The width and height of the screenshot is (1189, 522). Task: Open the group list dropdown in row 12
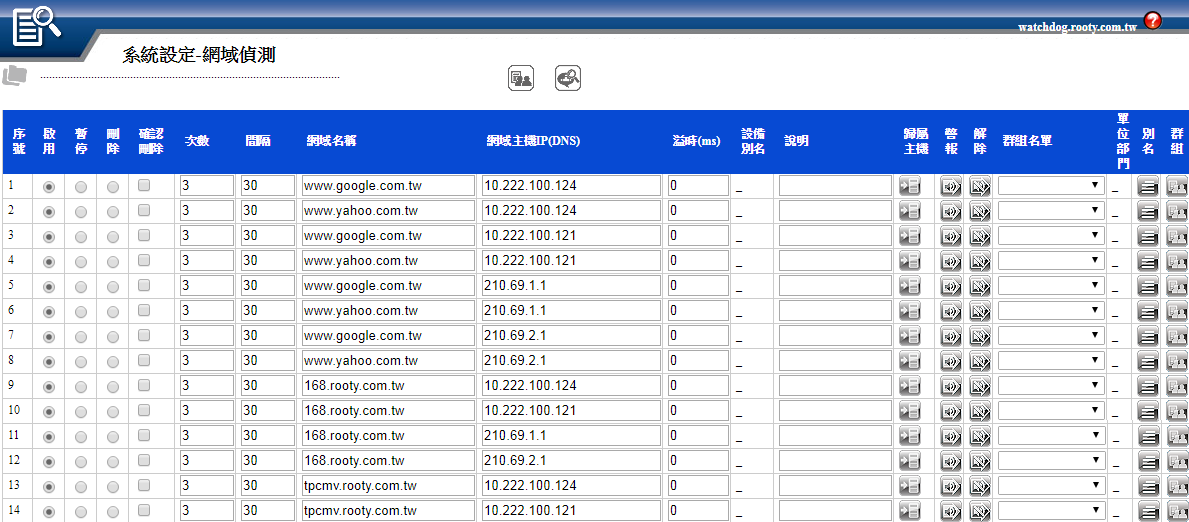tap(1050, 461)
